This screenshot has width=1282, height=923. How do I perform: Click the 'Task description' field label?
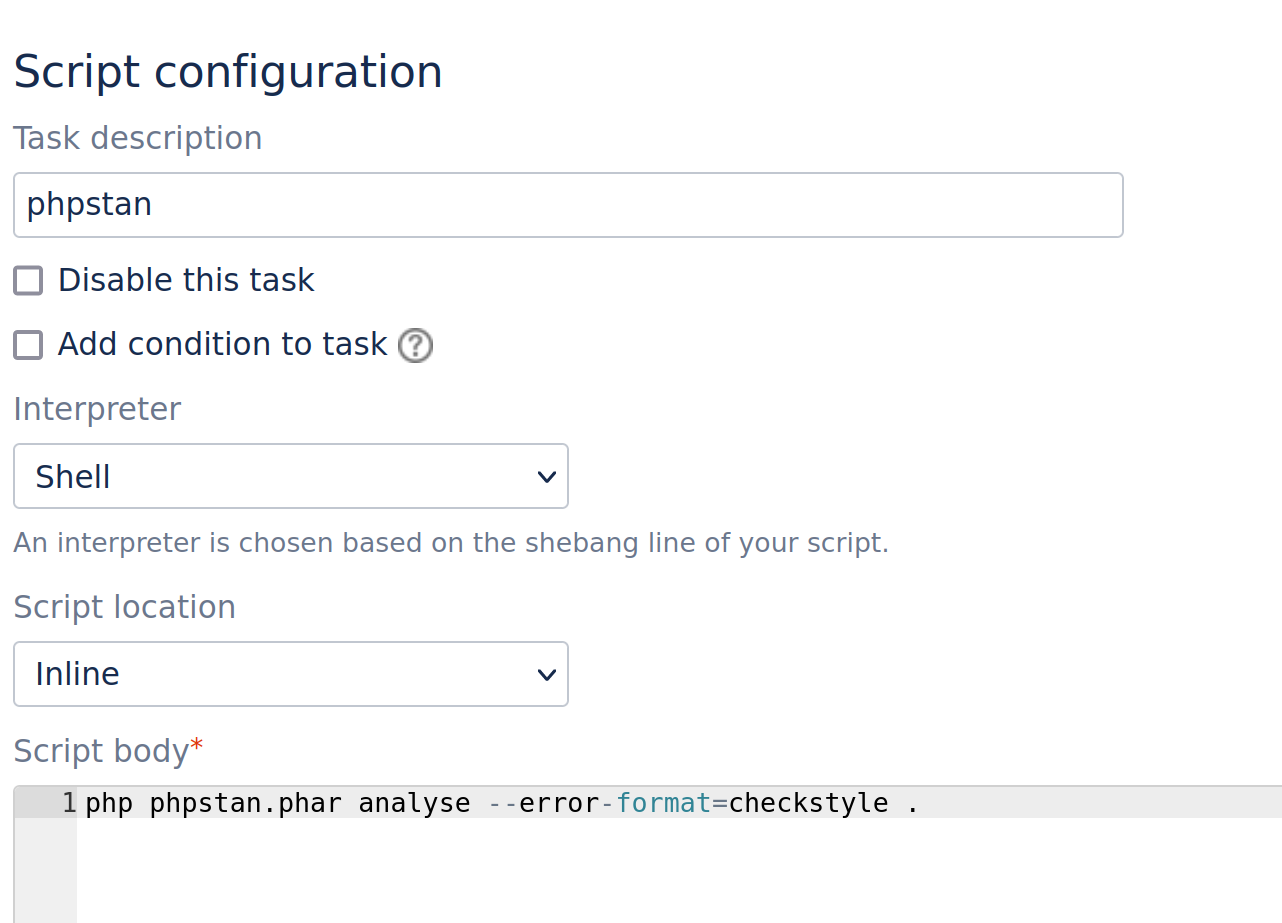(x=137, y=139)
